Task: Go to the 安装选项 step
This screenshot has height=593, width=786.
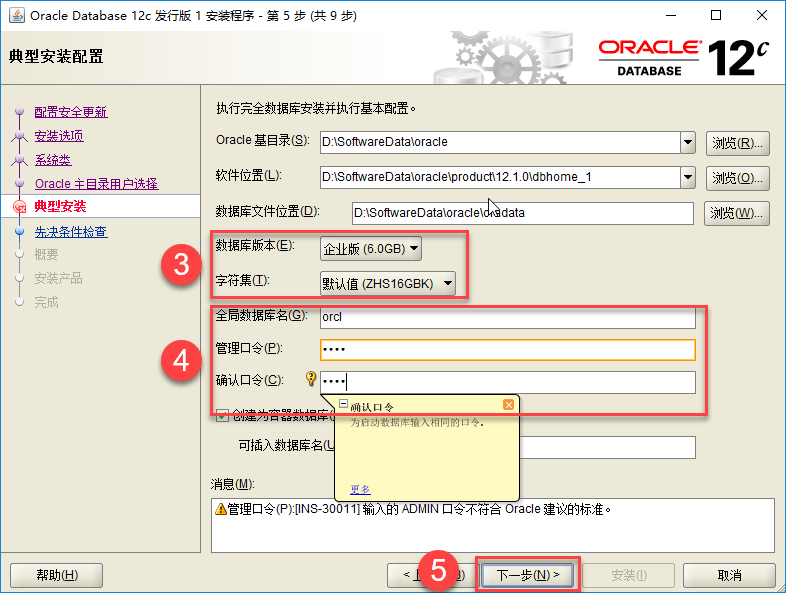Action: 59,136
